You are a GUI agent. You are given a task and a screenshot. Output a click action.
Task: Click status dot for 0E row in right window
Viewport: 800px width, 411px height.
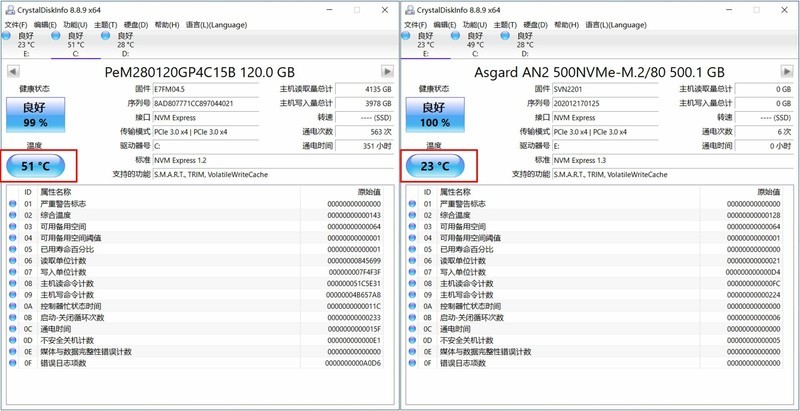click(412, 352)
